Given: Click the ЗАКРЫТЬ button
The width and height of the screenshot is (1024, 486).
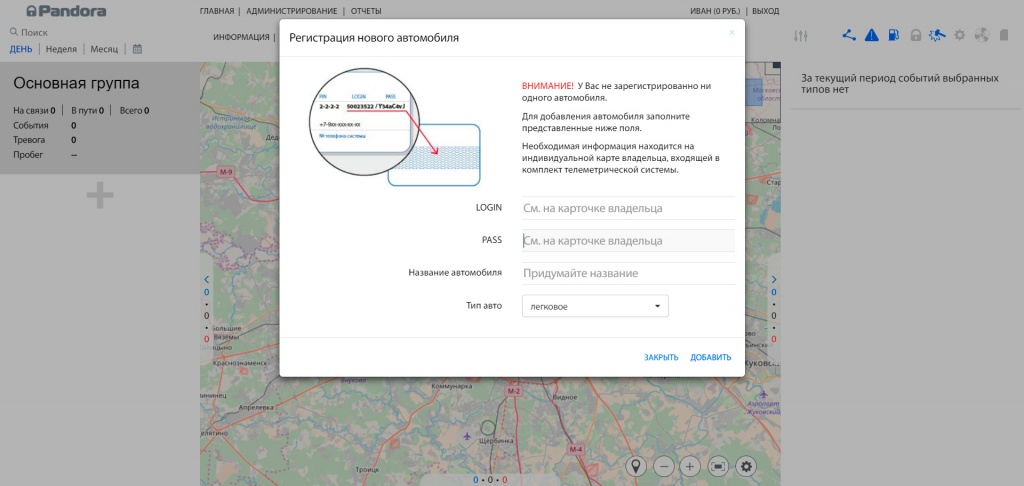Looking at the screenshot, I should [661, 357].
